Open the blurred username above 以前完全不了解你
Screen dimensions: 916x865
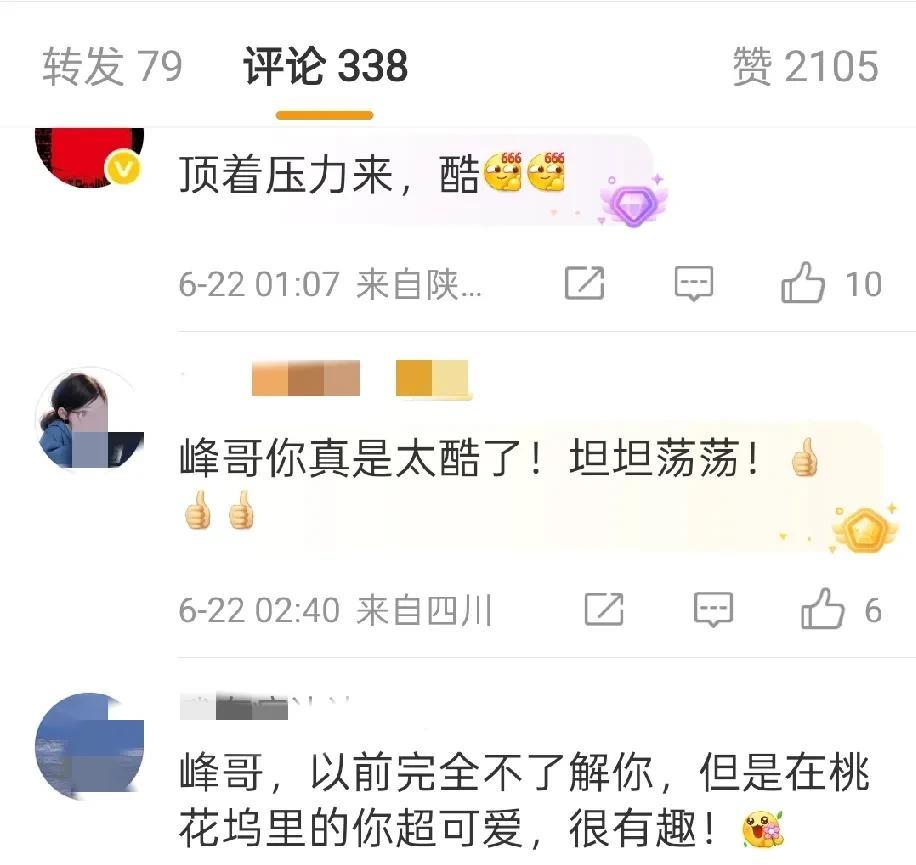coord(265,708)
